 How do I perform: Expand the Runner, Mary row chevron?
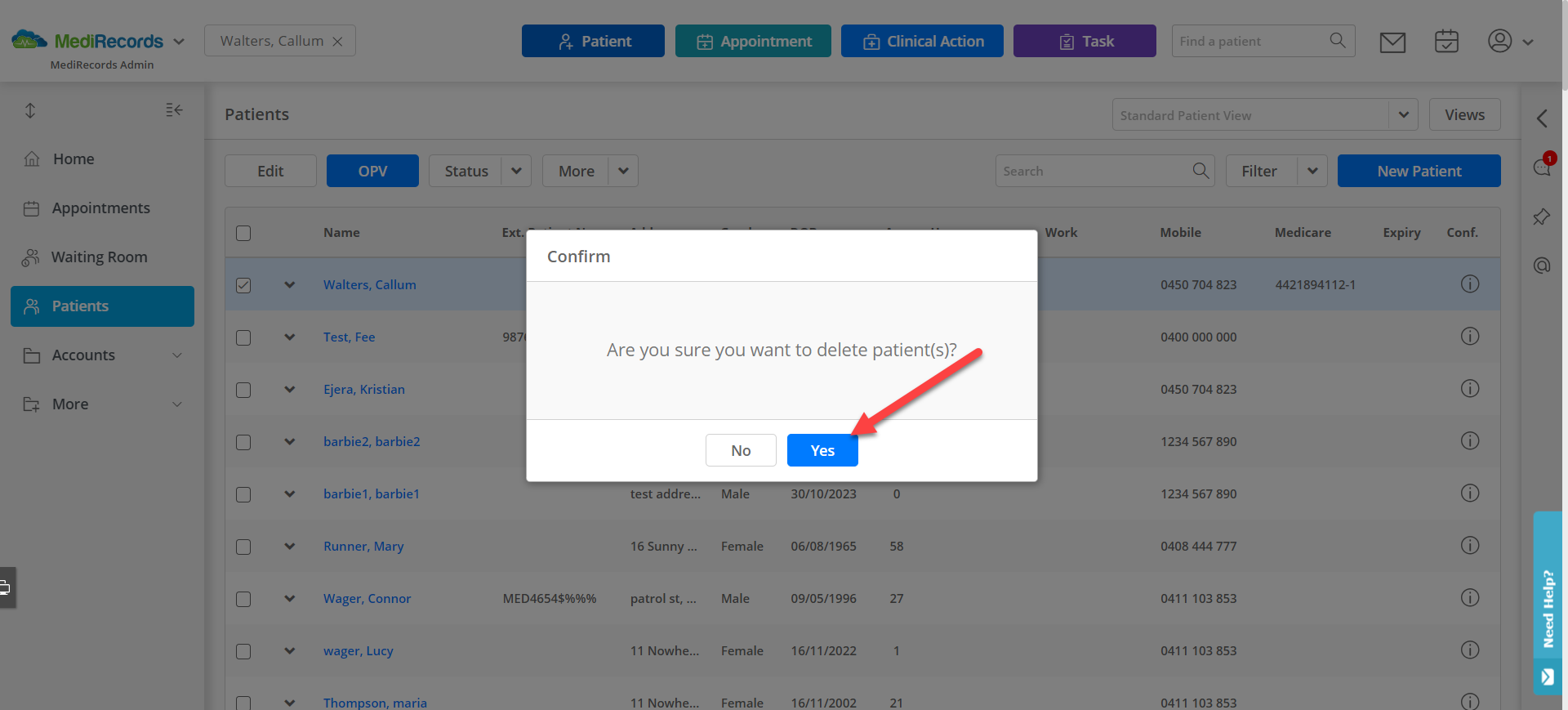290,546
